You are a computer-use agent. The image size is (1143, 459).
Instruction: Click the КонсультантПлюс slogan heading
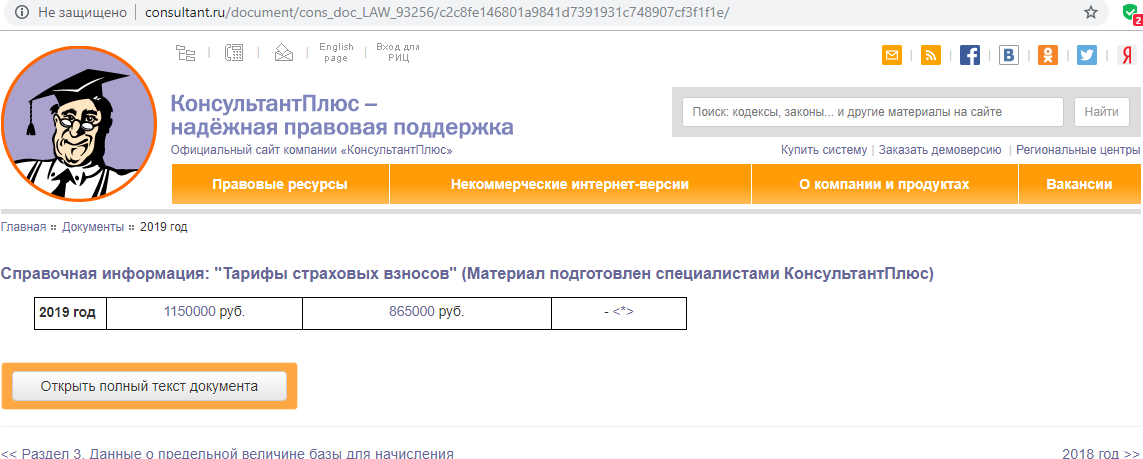342,115
